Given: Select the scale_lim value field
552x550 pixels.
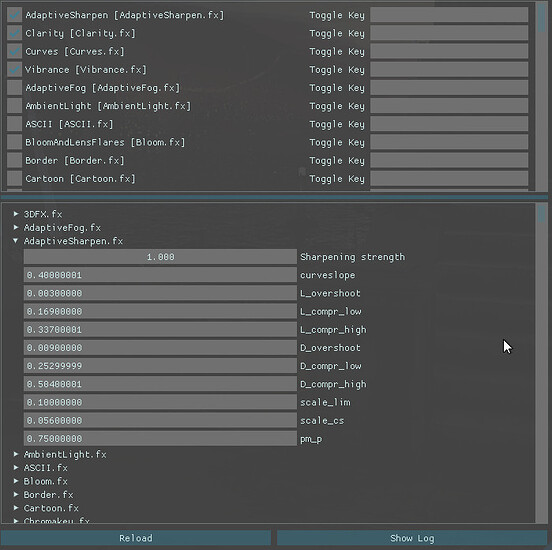Looking at the screenshot, I should click(160, 402).
